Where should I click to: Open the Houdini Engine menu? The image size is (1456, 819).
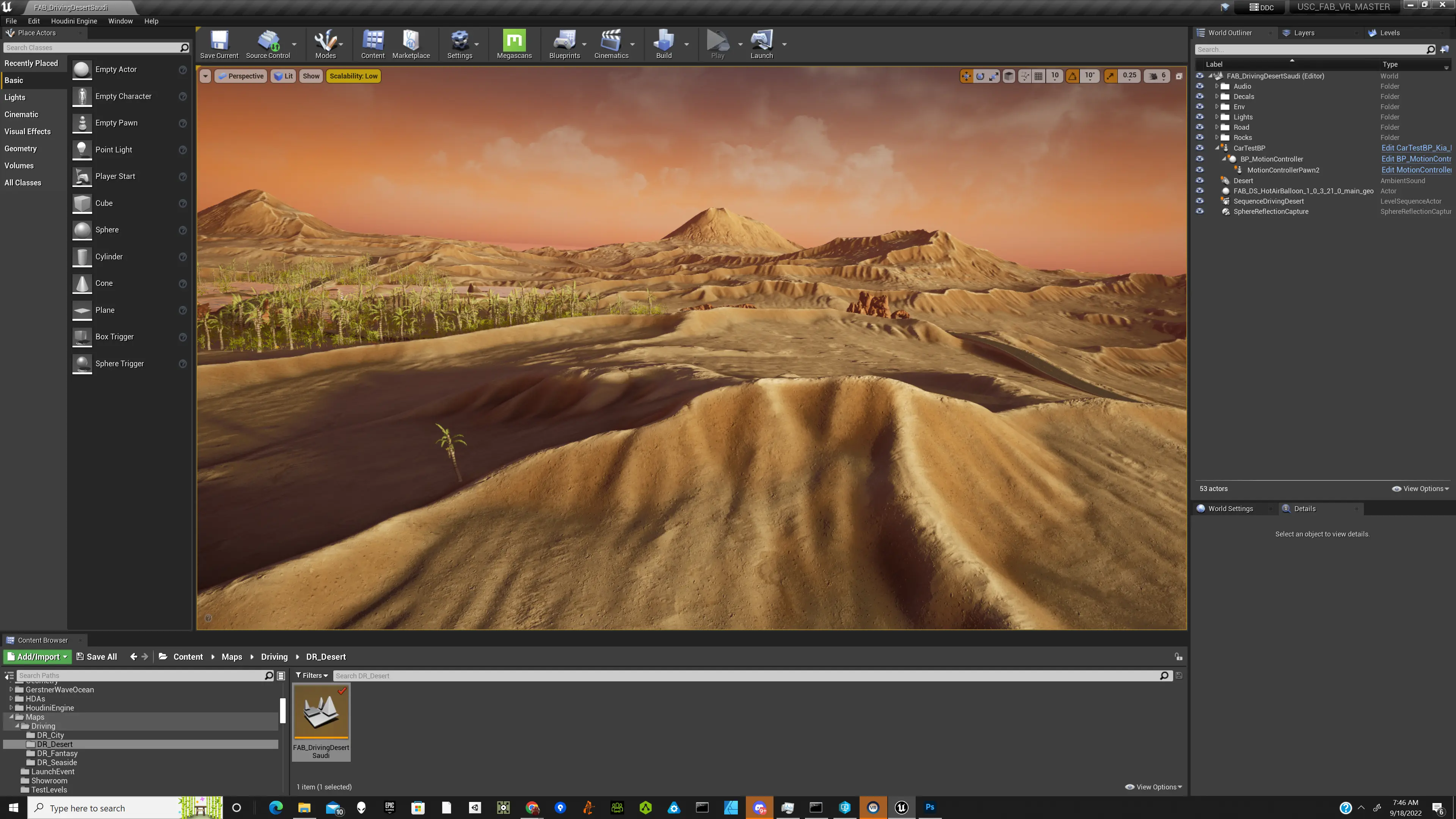[74, 21]
